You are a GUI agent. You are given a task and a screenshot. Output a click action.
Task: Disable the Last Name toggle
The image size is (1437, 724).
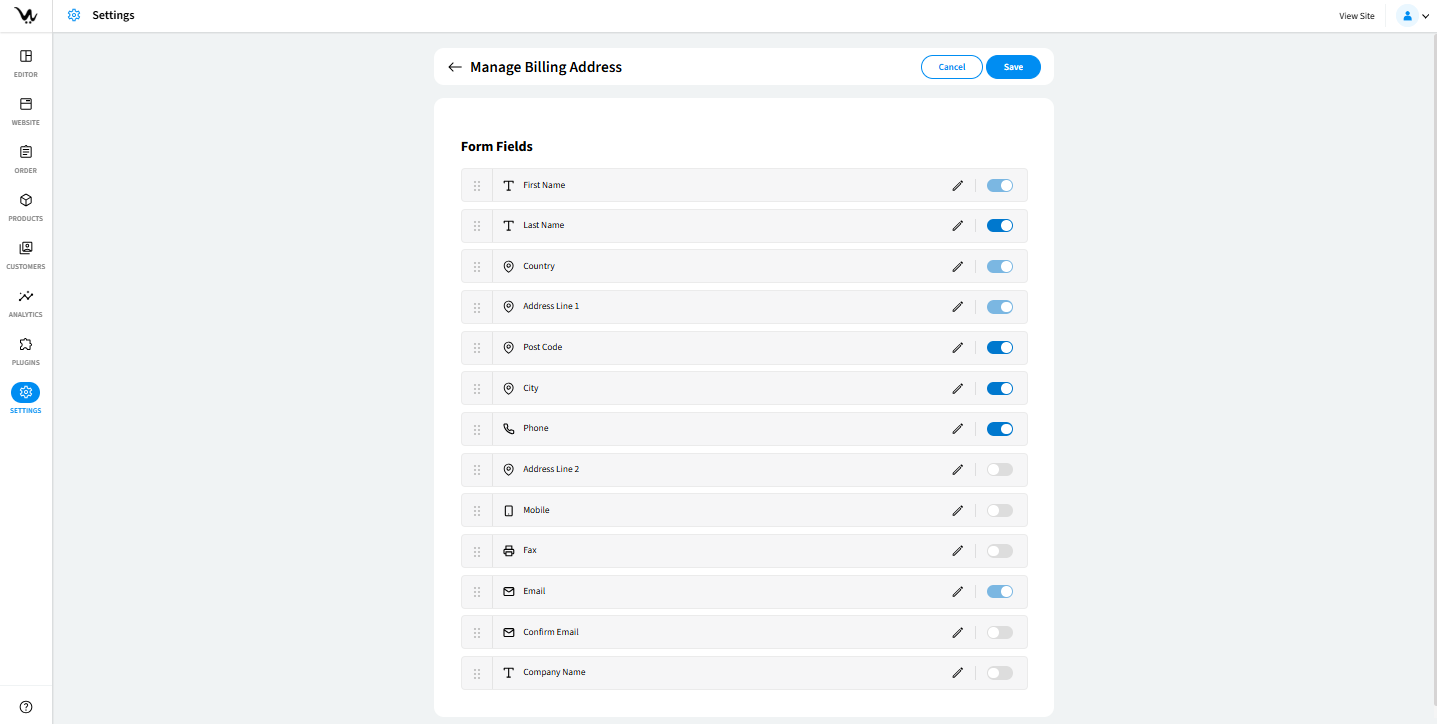tap(999, 226)
